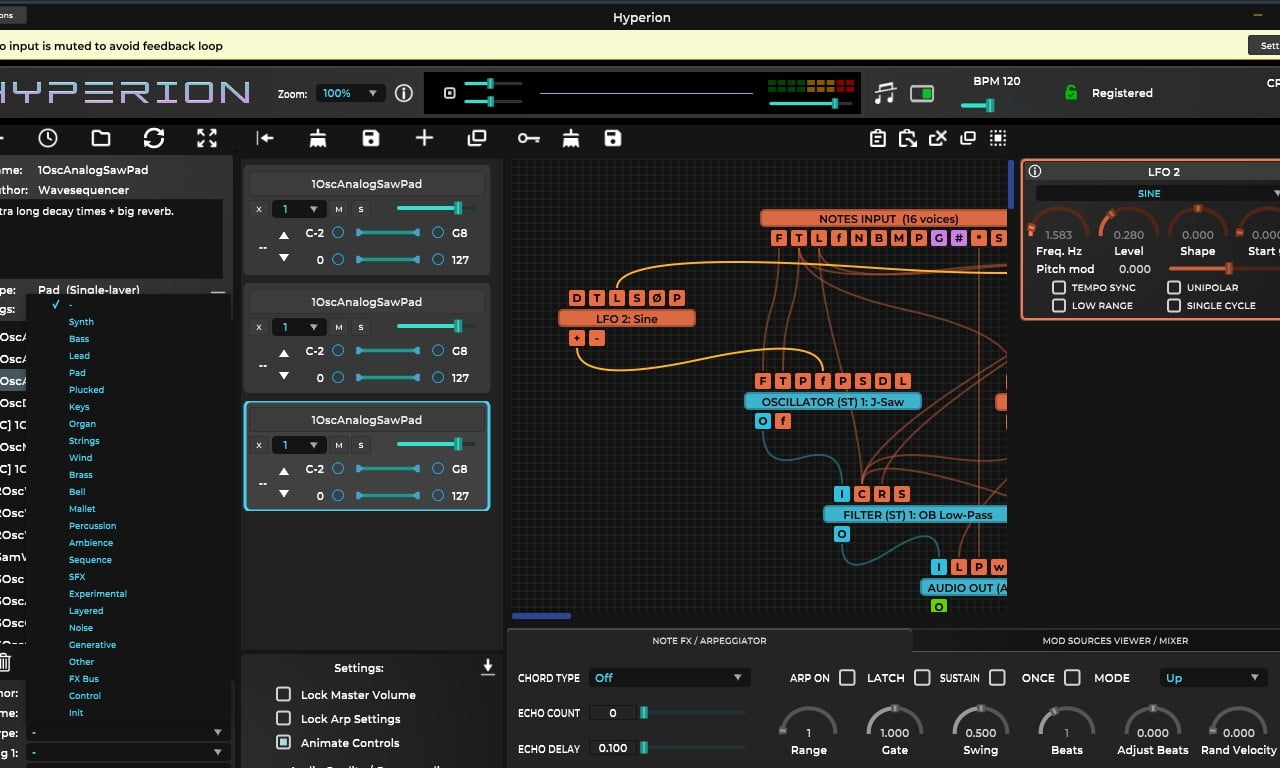This screenshot has width=1280, height=768.
Task: Click the horizontal scrollbar under patch canvas
Action: [x=541, y=616]
